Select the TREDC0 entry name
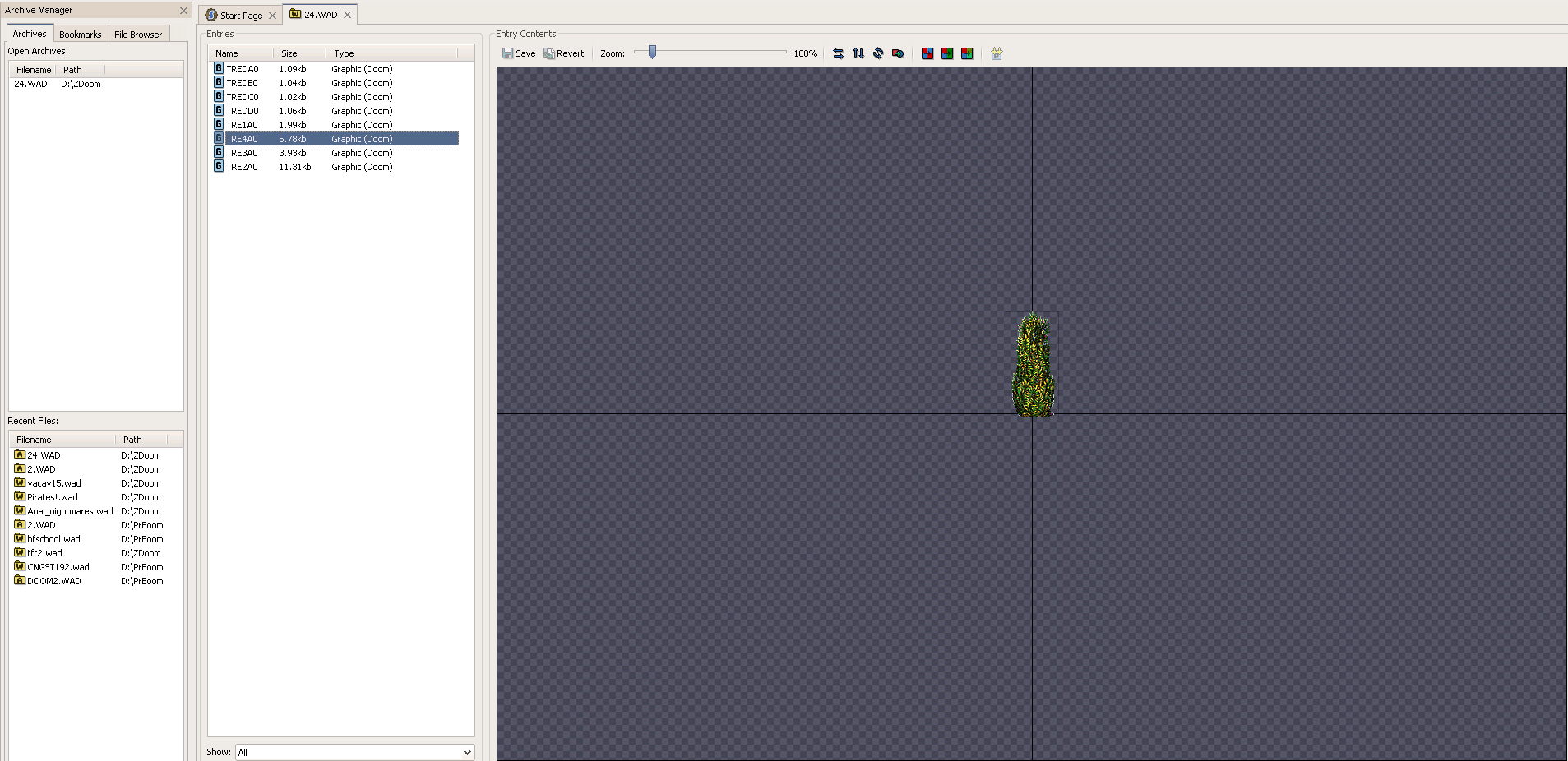 [242, 97]
